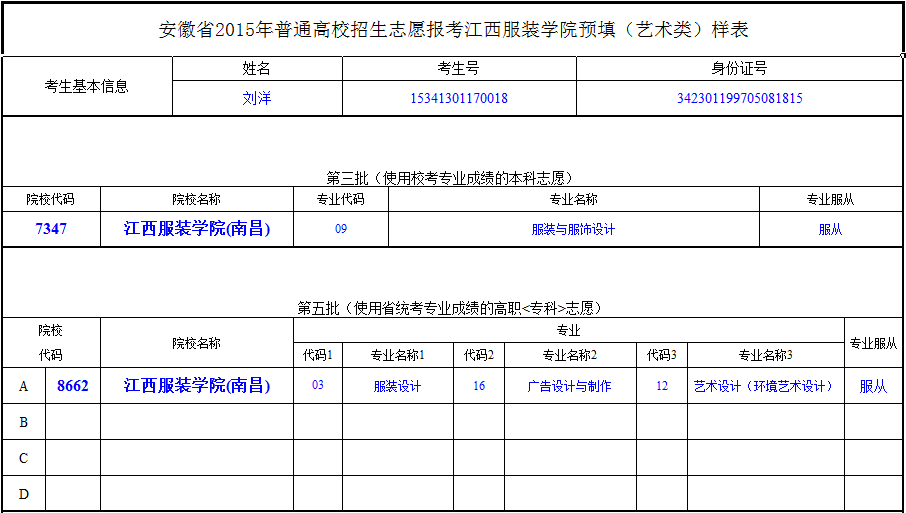906x513 pixels.
Task: Select row label D
Action: pyautogui.click(x=24, y=493)
